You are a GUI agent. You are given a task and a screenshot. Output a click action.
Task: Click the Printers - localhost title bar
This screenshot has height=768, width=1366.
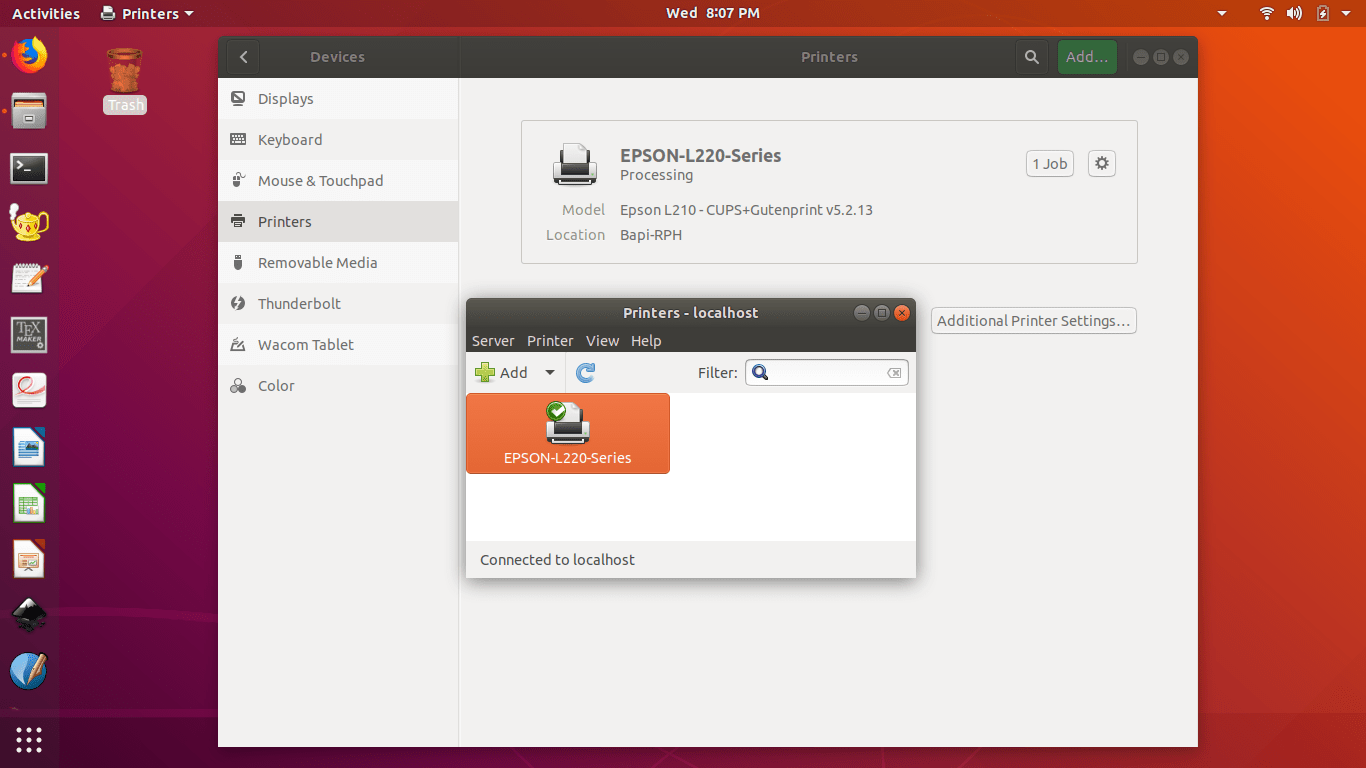tap(691, 313)
